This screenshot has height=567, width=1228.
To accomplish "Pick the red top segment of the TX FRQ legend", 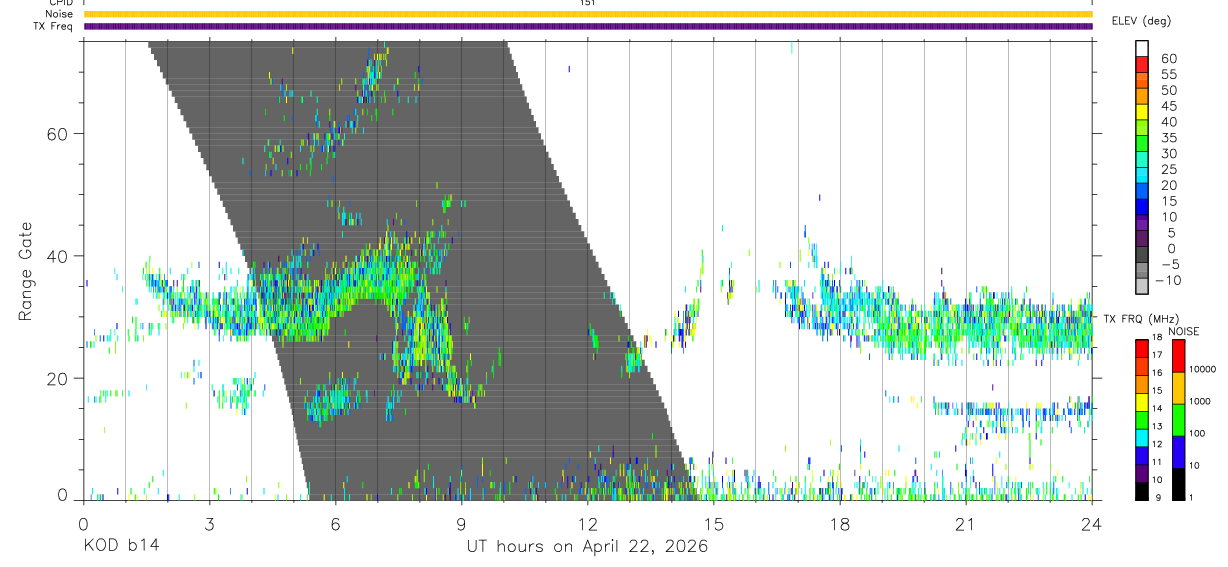I will click(x=1142, y=349).
